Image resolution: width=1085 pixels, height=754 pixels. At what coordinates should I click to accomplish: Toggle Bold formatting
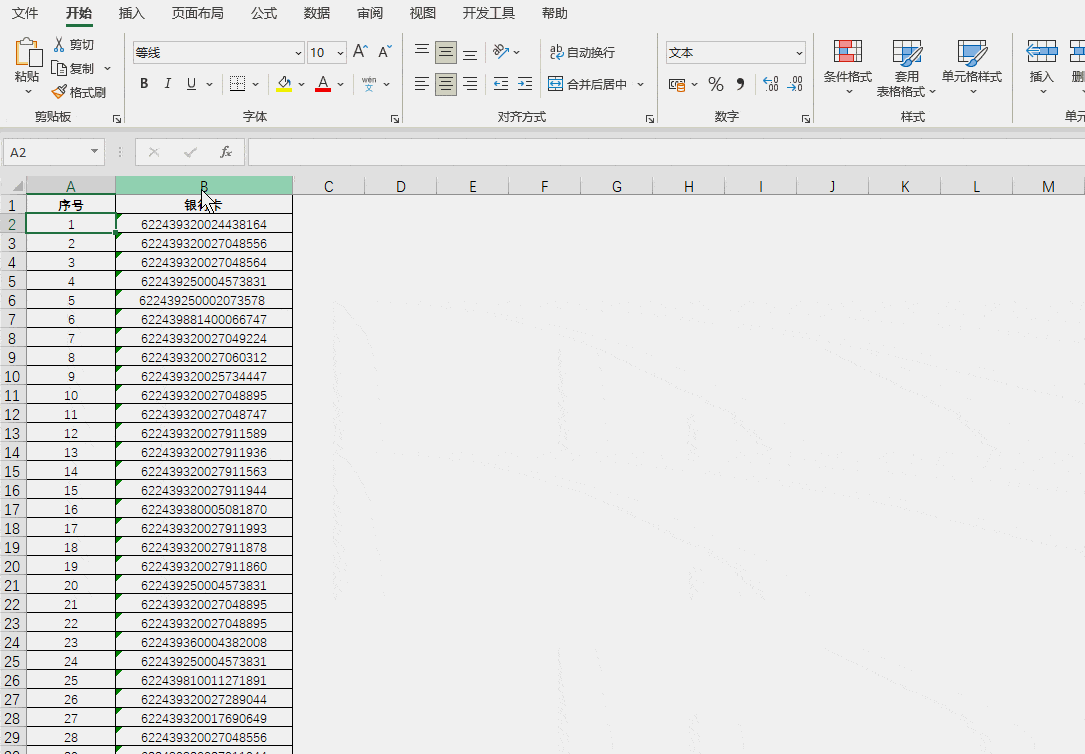(x=144, y=84)
